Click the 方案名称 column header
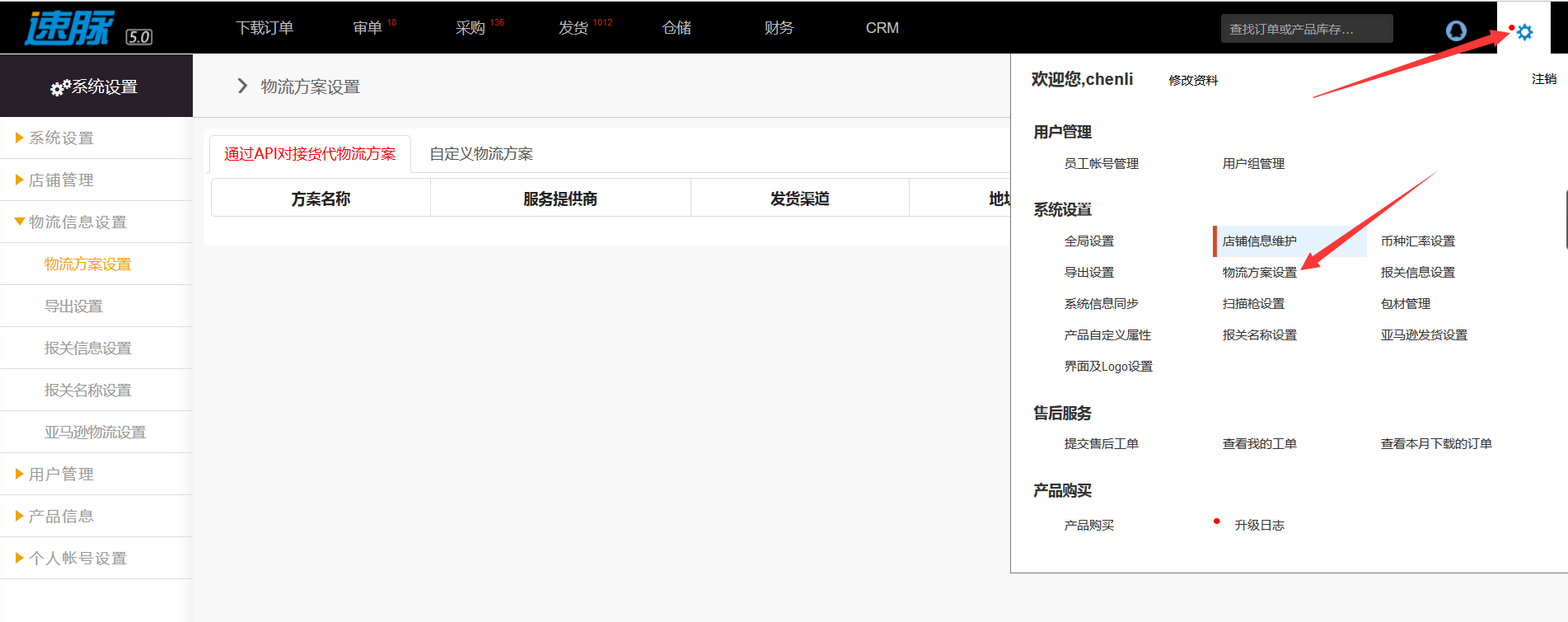Image resolution: width=1568 pixels, height=622 pixels. click(321, 199)
